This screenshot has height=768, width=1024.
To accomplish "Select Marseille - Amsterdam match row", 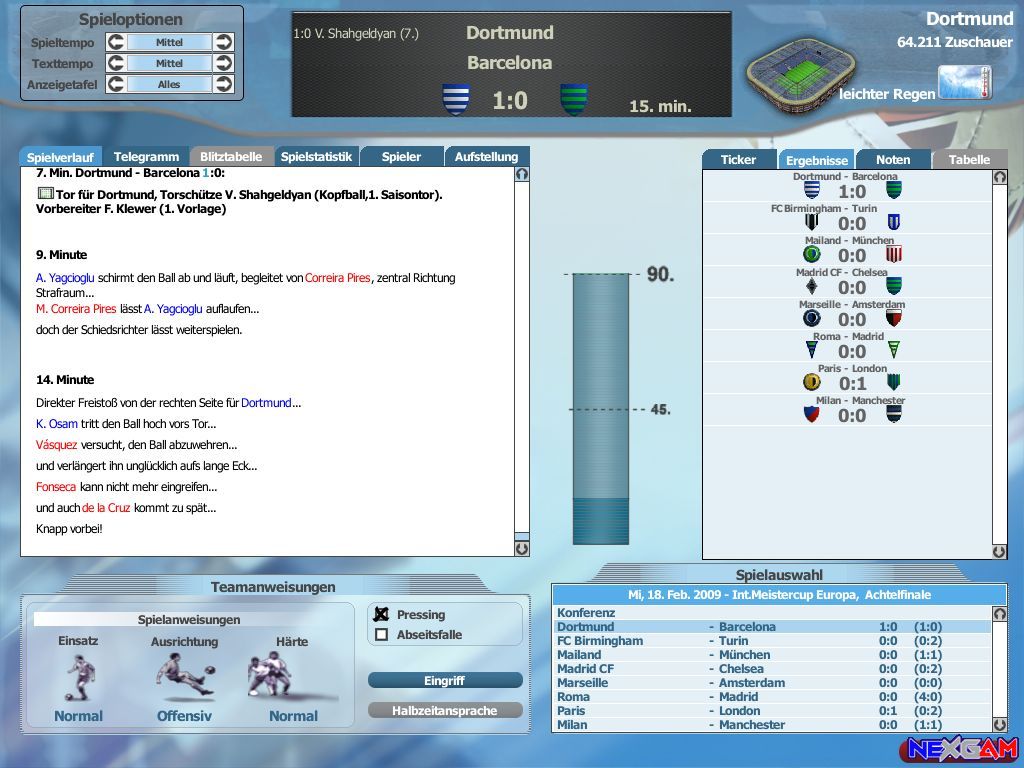I will pos(773,683).
